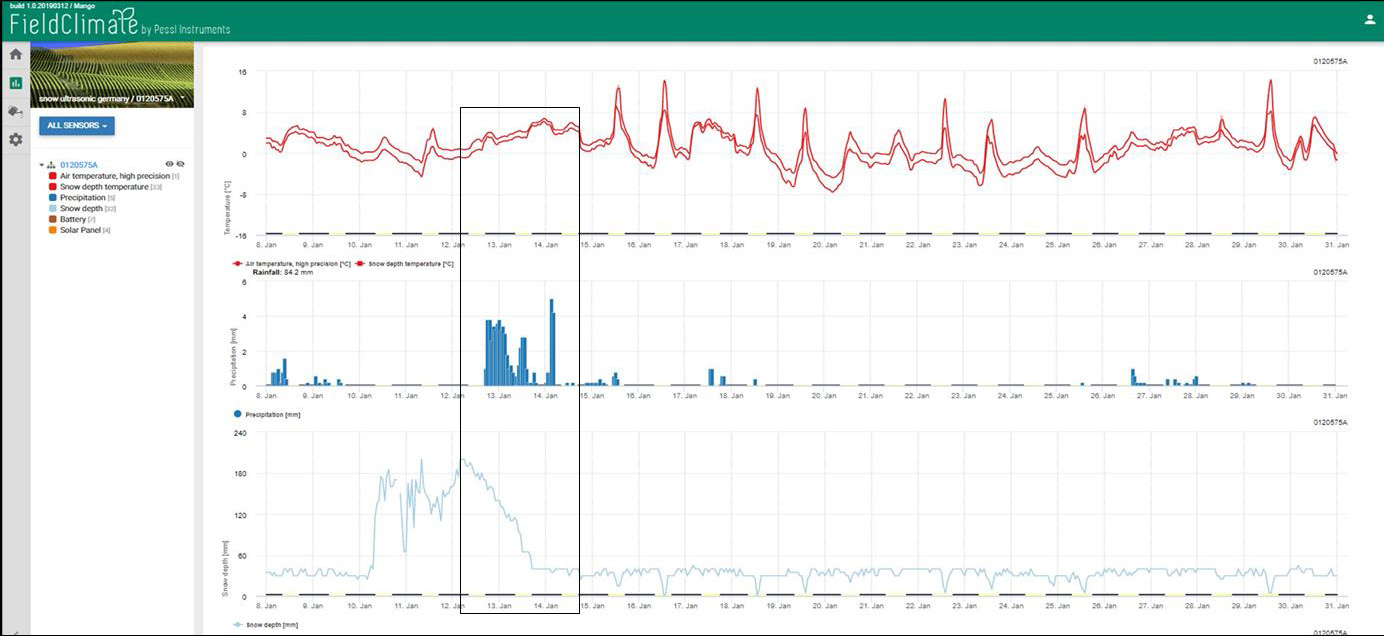The width and height of the screenshot is (1384, 636).
Task: Open the Home dashboard icon
Action: click(15, 55)
